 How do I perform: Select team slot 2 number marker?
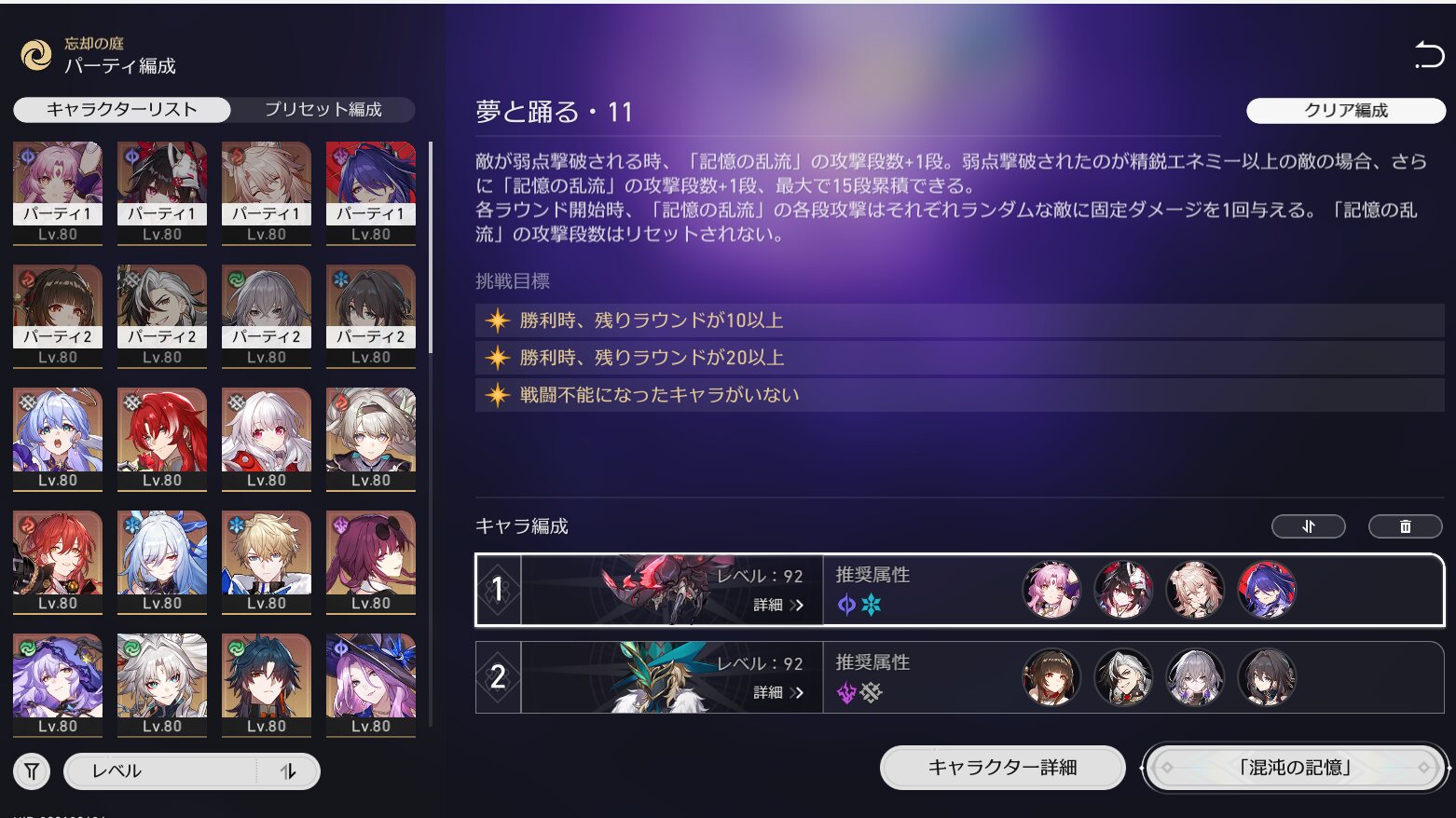click(498, 677)
